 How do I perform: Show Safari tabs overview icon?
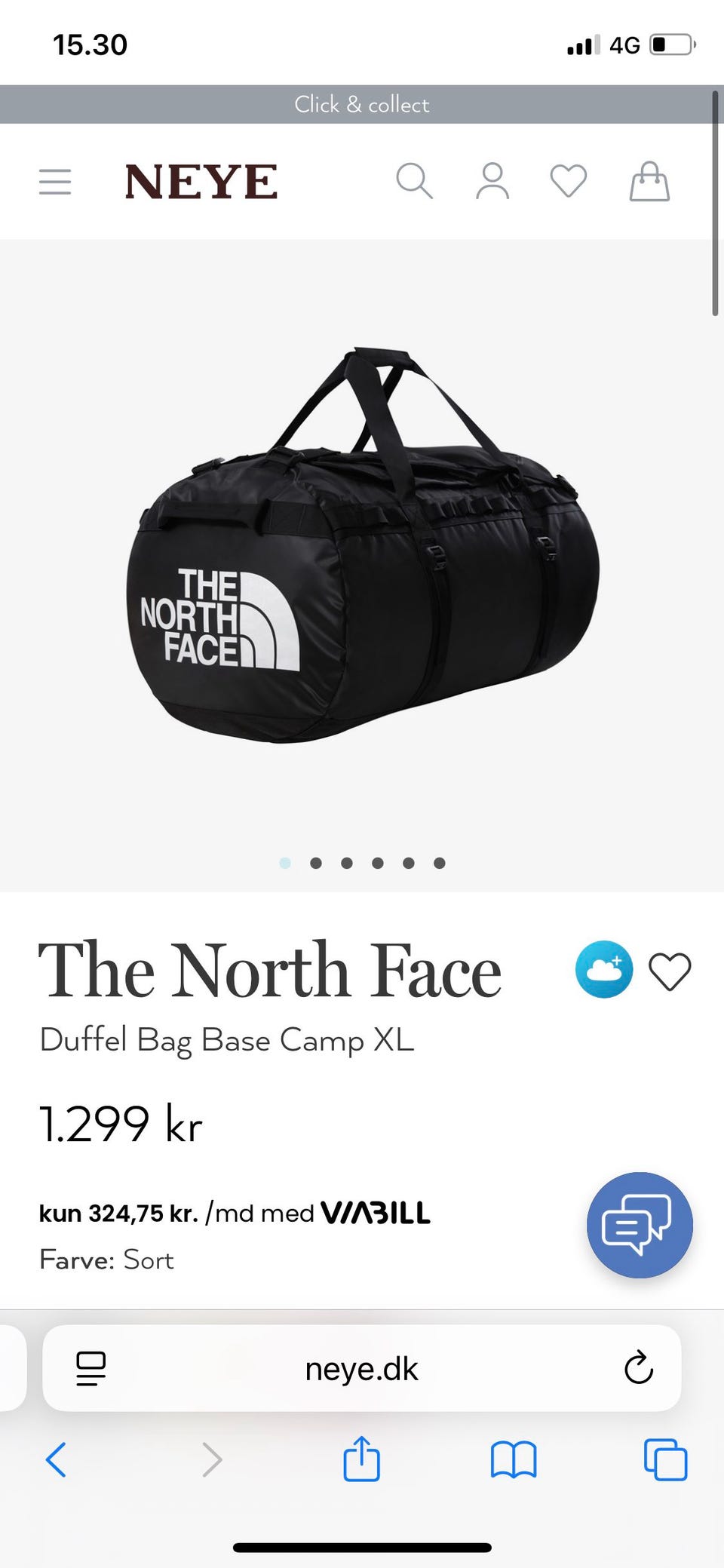click(x=666, y=1460)
